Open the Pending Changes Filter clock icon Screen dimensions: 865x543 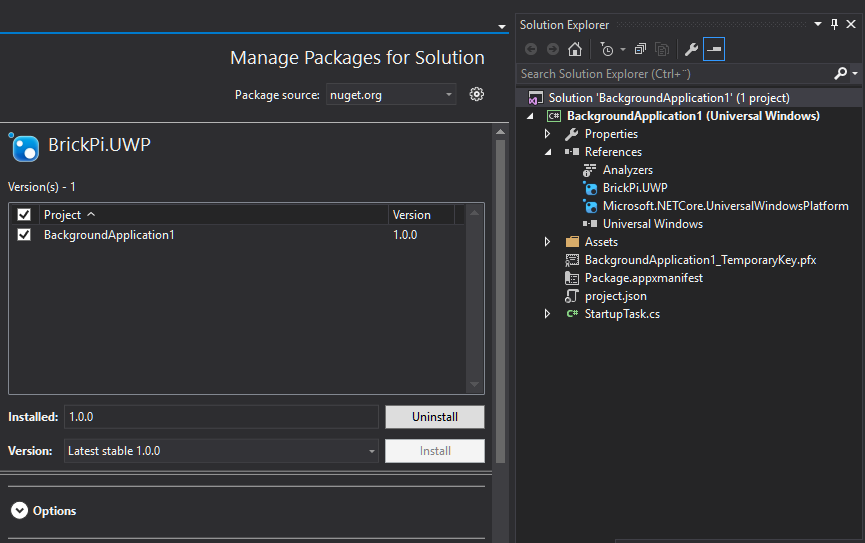607,50
